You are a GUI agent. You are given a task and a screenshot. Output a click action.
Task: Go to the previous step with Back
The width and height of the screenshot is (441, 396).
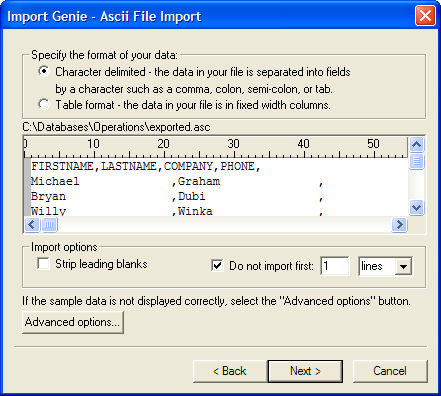(230, 371)
